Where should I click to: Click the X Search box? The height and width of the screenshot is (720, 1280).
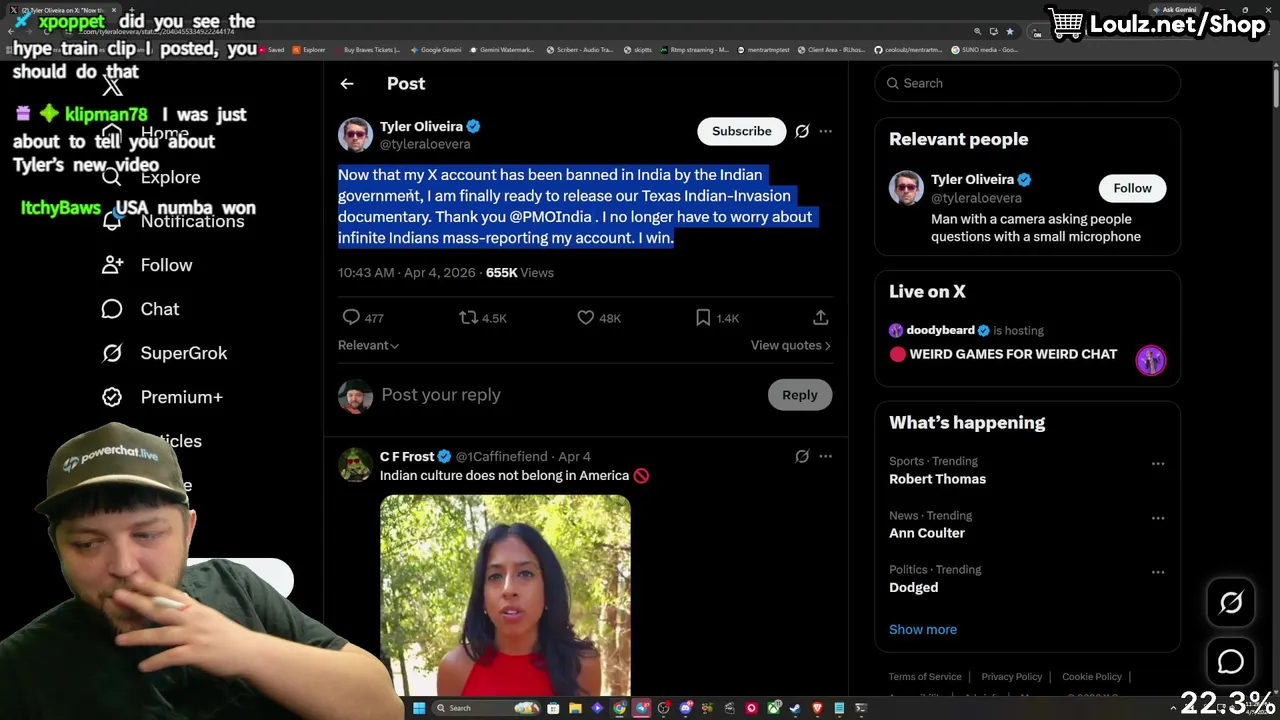1028,83
